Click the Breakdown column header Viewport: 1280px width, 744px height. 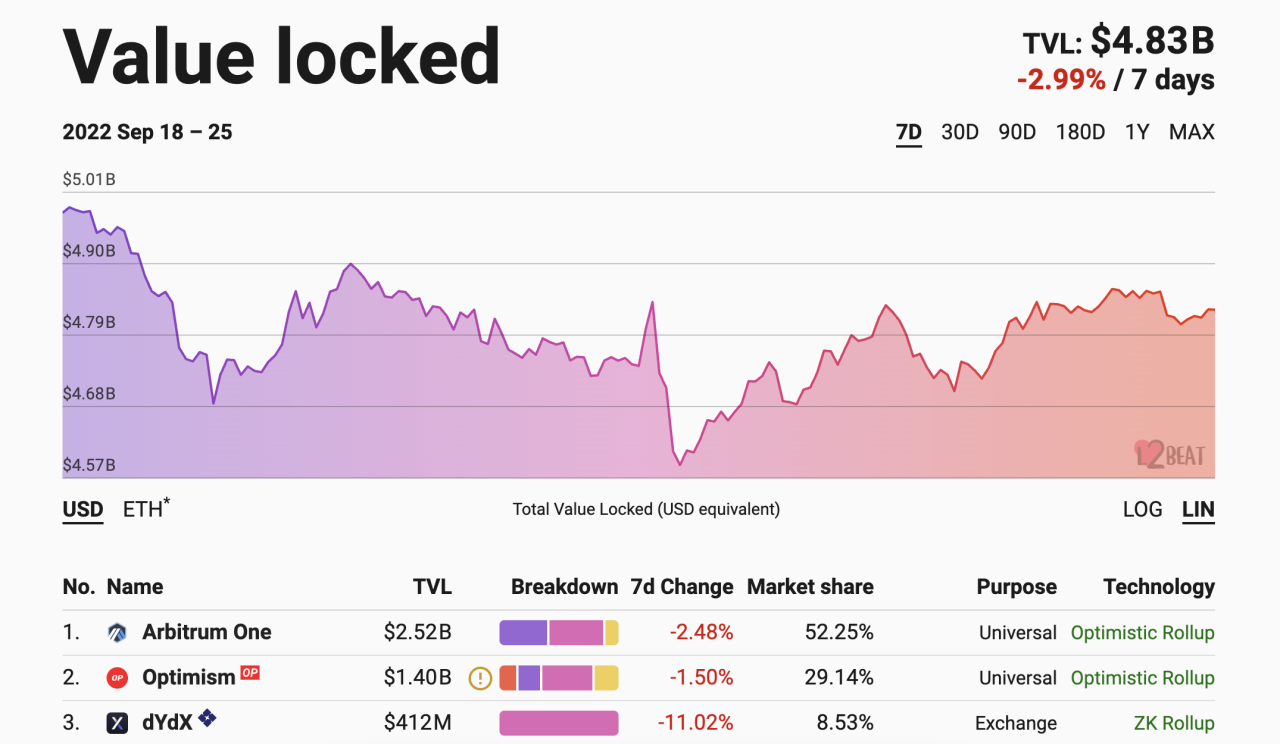tap(564, 587)
